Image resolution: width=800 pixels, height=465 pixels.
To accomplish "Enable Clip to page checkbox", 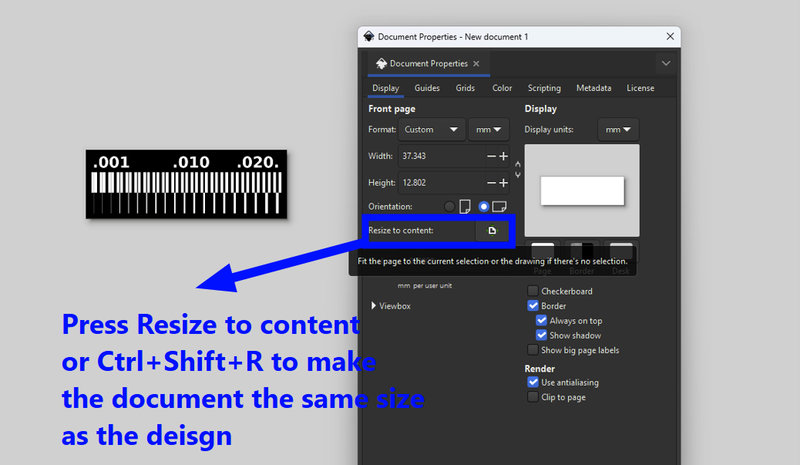I will tap(533, 397).
